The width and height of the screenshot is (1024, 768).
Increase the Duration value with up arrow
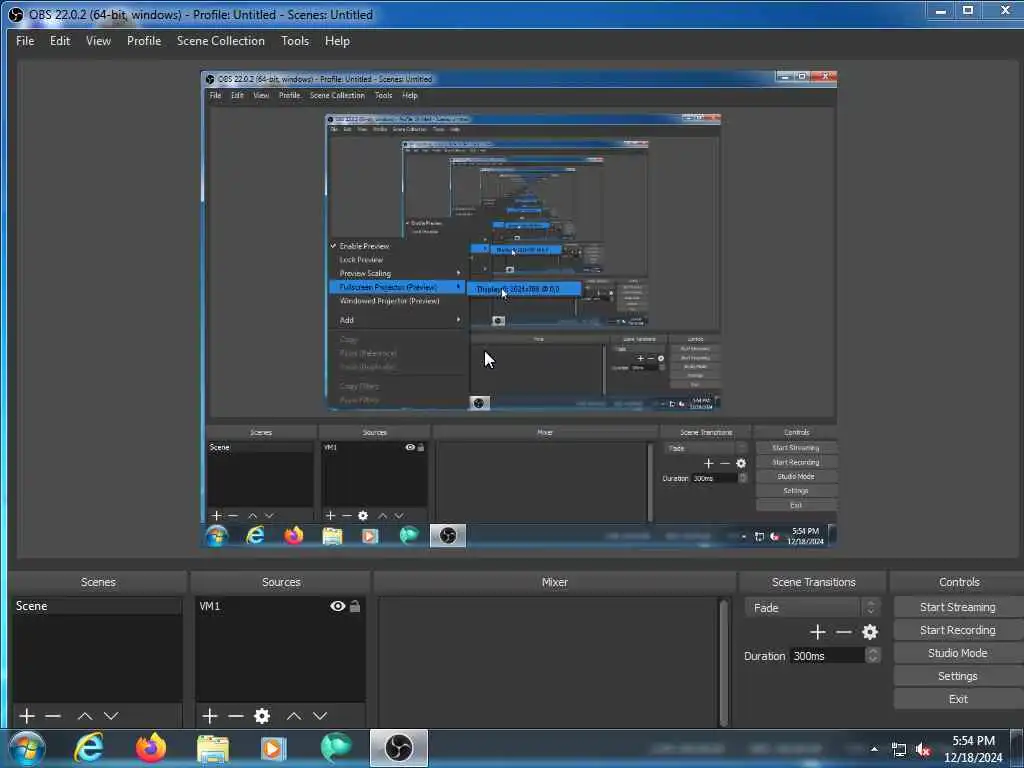872,651
